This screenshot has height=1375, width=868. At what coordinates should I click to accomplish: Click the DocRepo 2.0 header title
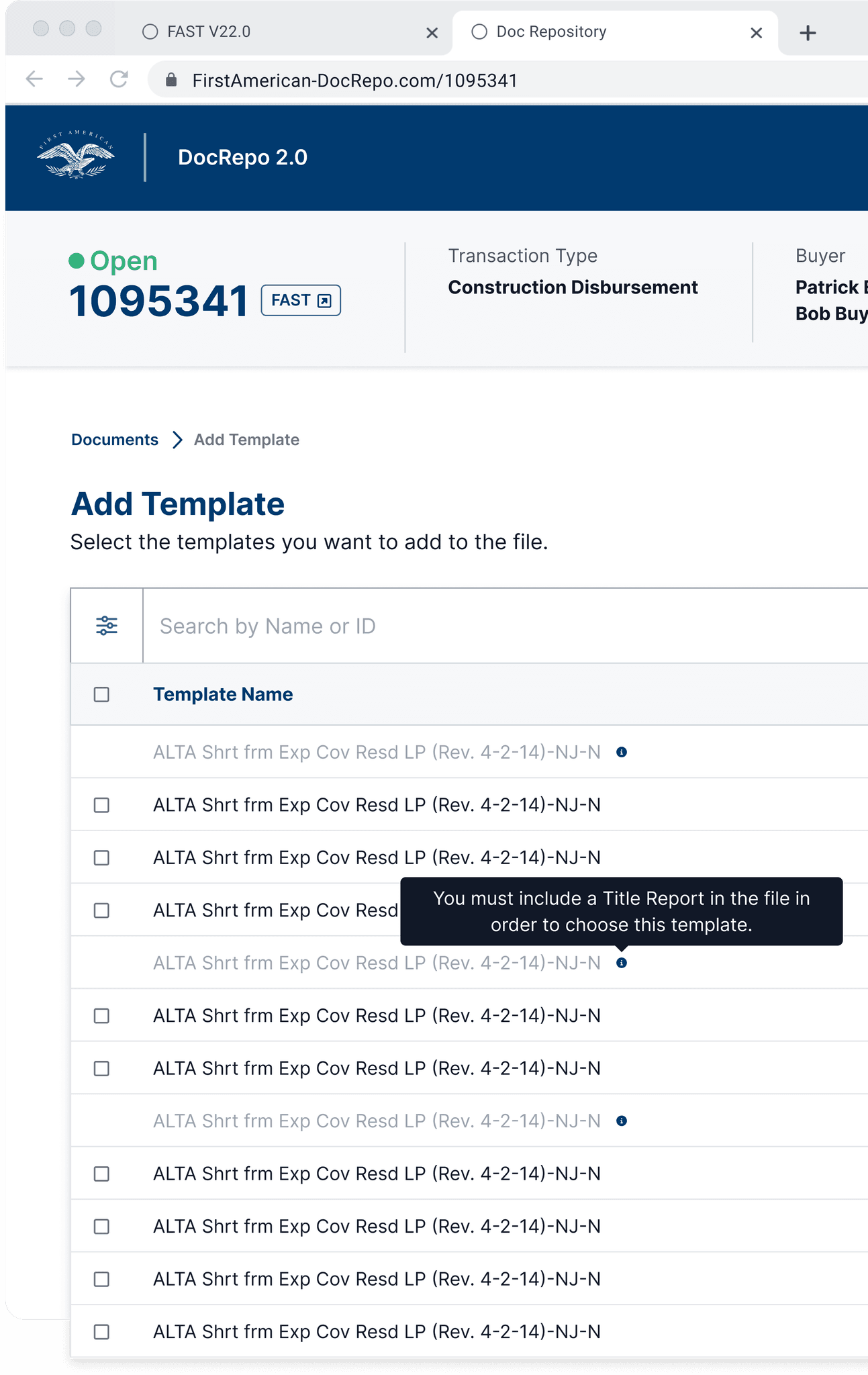(x=242, y=157)
